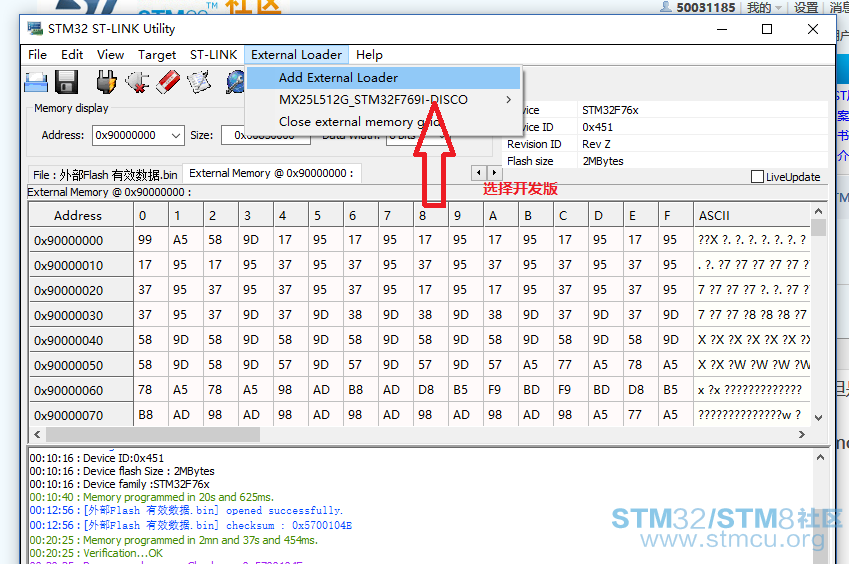Select row address 0x90000060
The width and height of the screenshot is (849, 564).
click(81, 390)
